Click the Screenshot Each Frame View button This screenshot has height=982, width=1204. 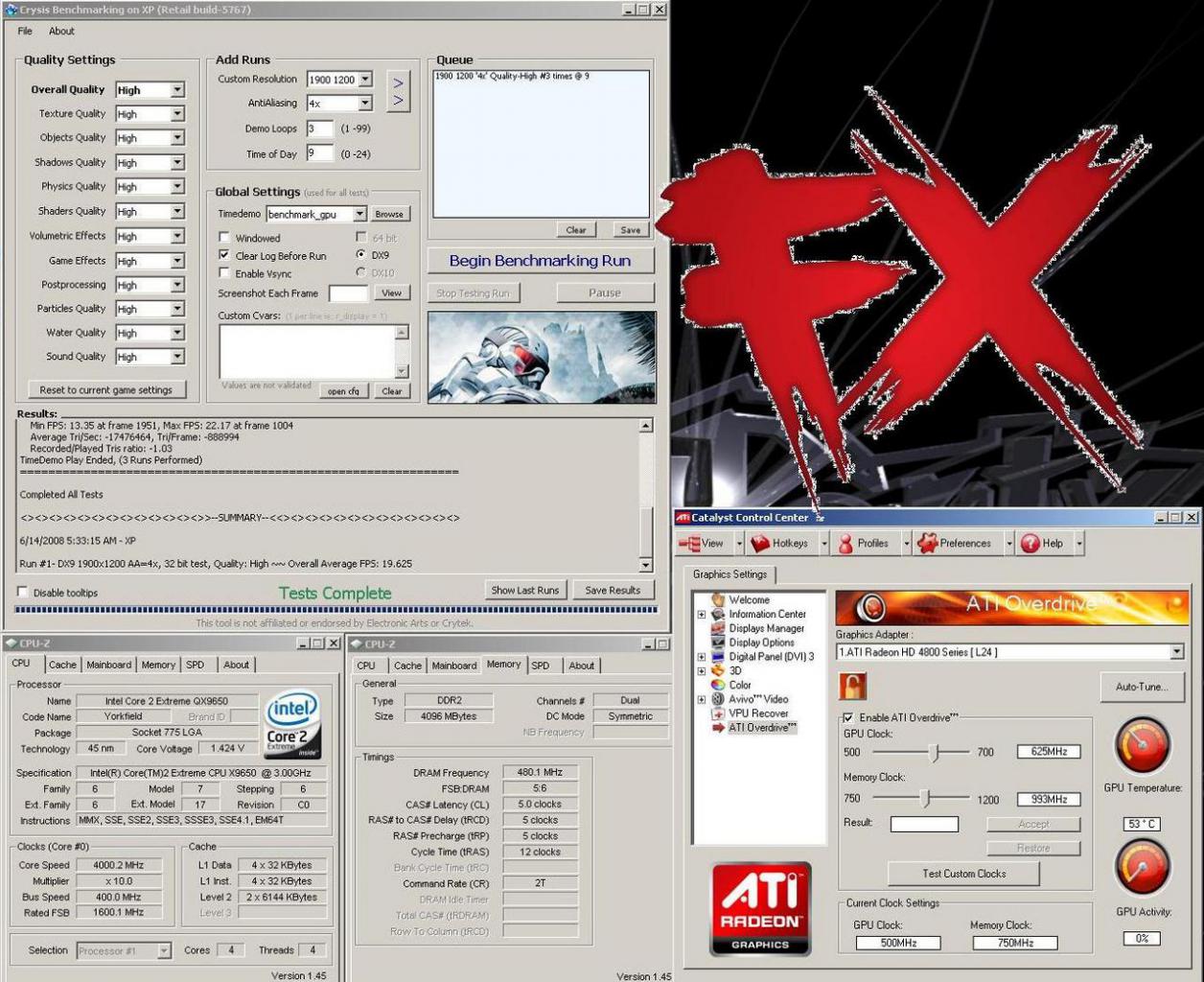pos(392,293)
